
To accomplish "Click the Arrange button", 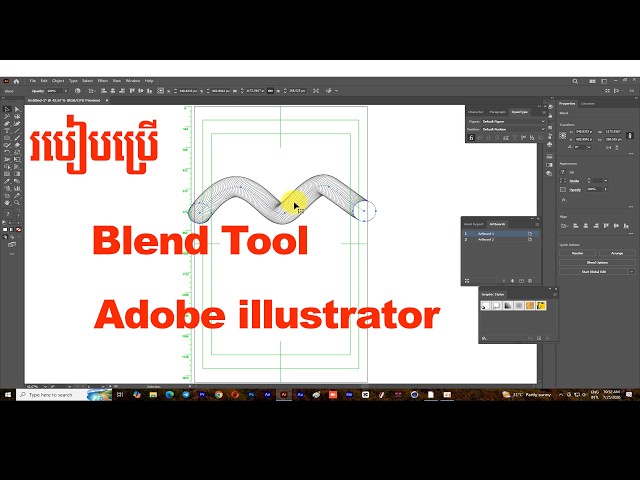I will [x=617, y=253].
